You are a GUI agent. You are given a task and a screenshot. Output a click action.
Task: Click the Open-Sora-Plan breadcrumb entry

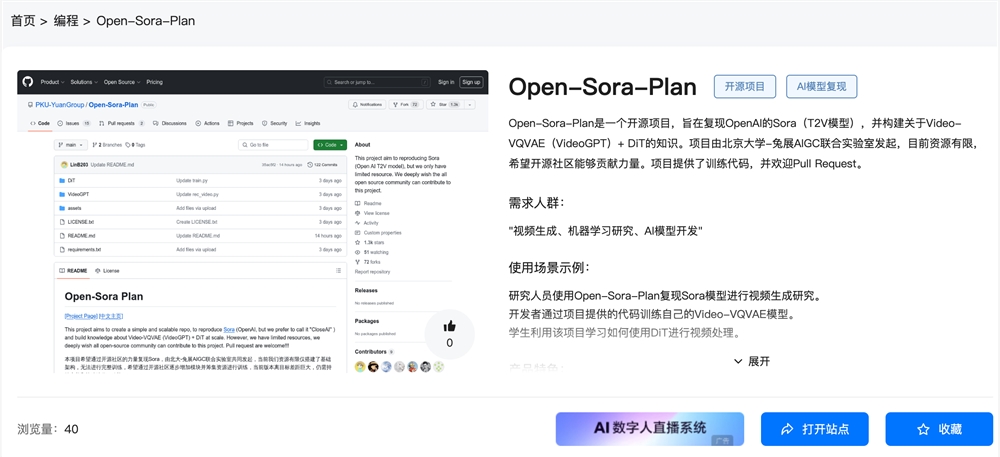(x=145, y=20)
